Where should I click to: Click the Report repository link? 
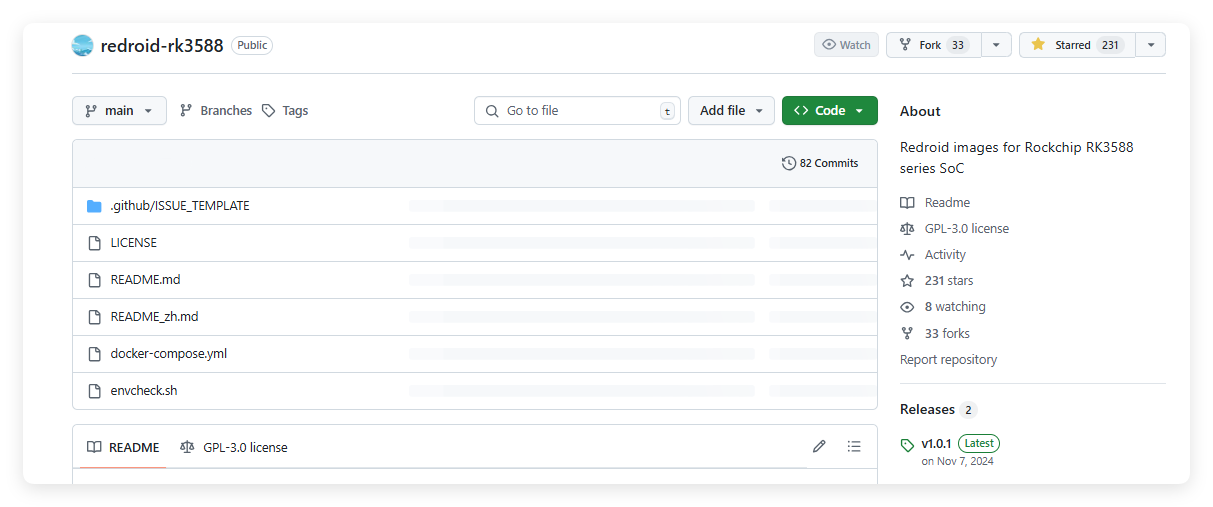click(x=948, y=360)
